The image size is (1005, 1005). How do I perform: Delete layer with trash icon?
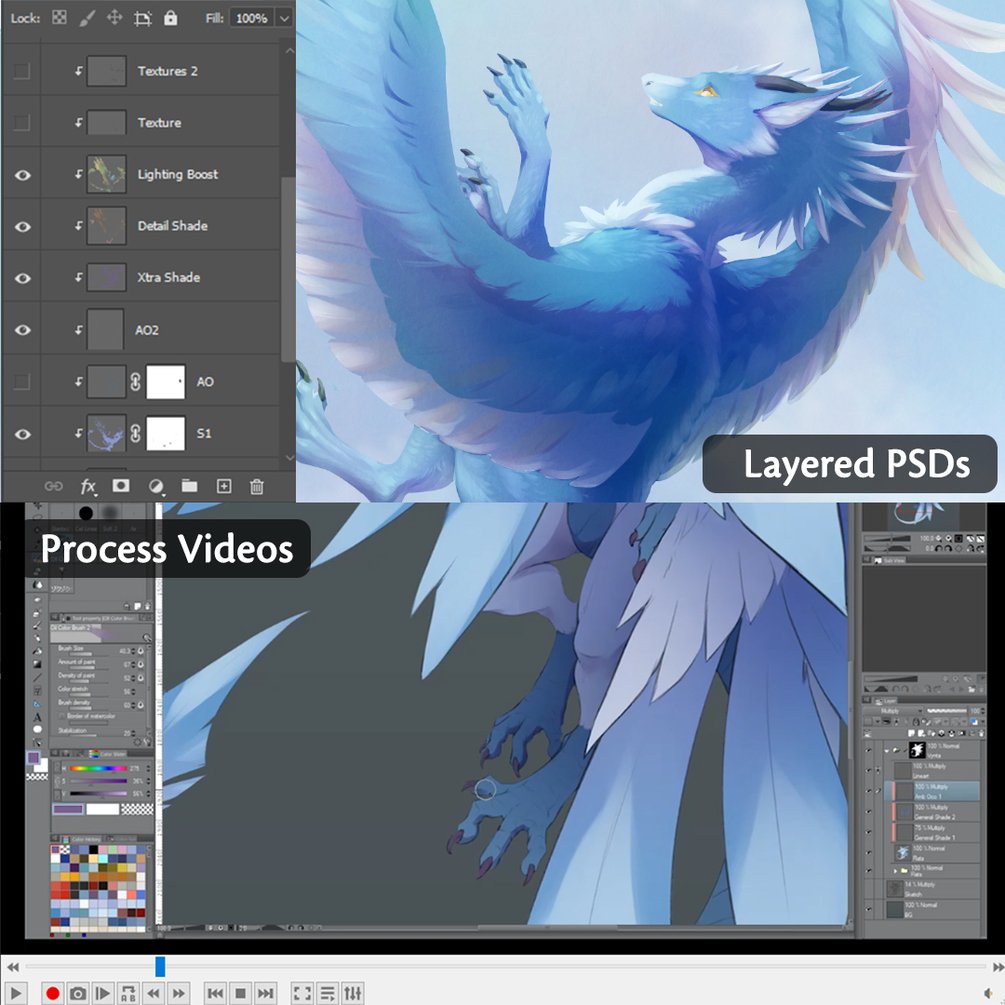click(256, 486)
